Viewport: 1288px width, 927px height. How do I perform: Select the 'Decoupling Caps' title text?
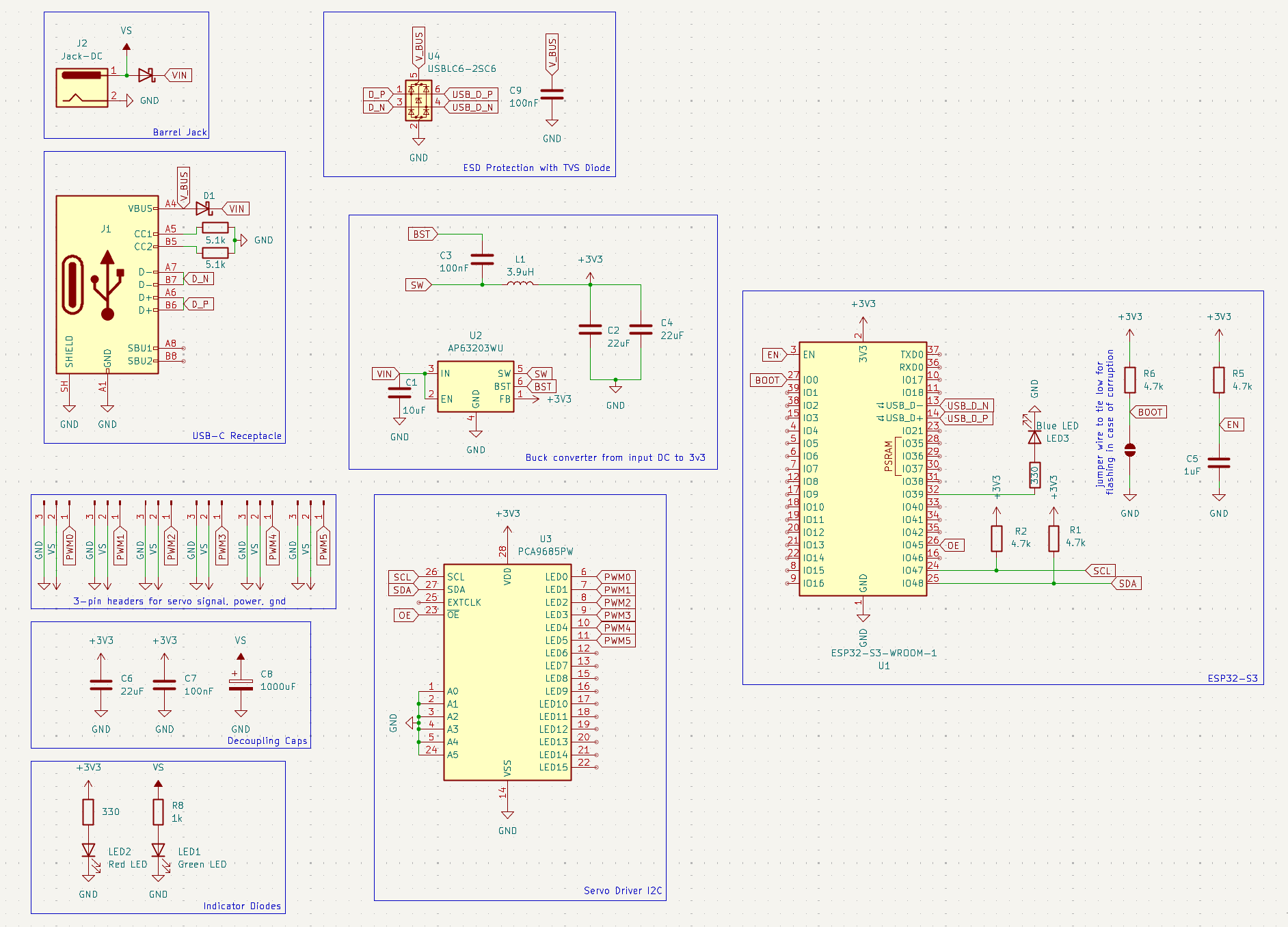(x=267, y=741)
